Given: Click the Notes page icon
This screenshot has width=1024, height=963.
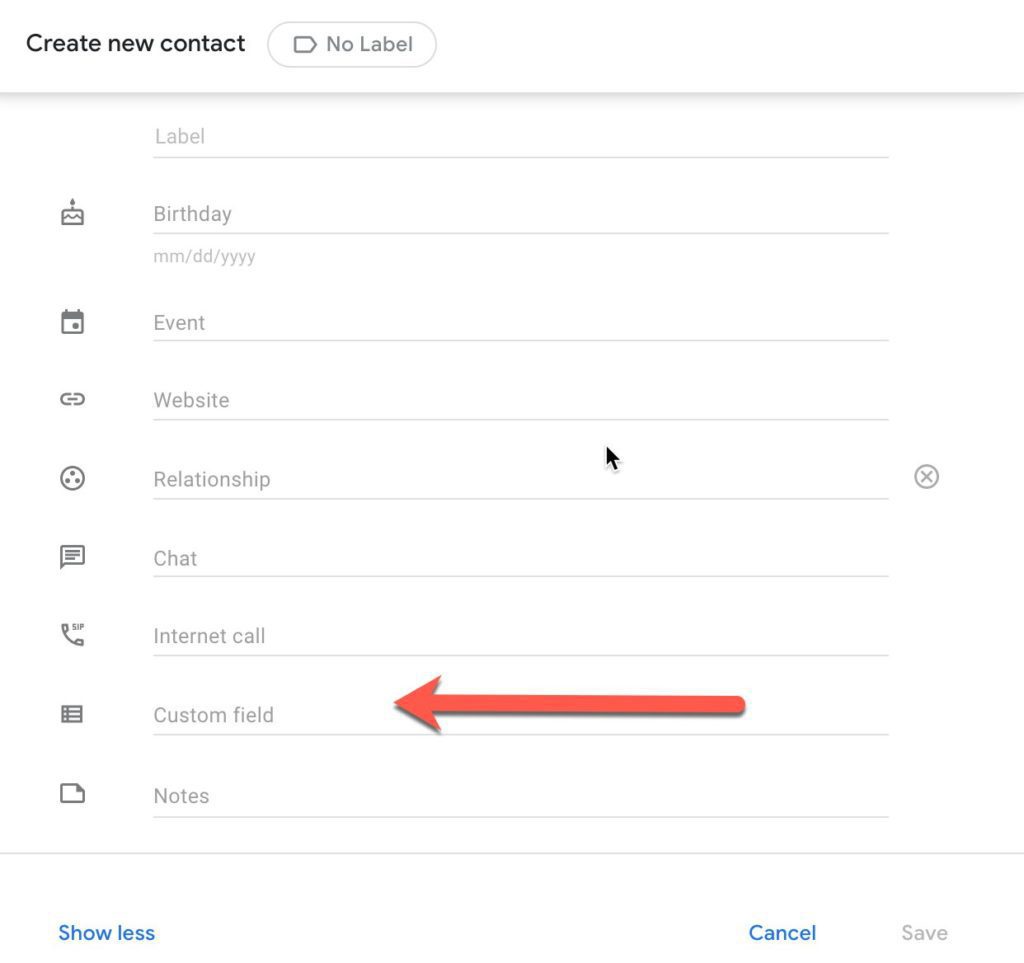Looking at the screenshot, I should click(72, 794).
